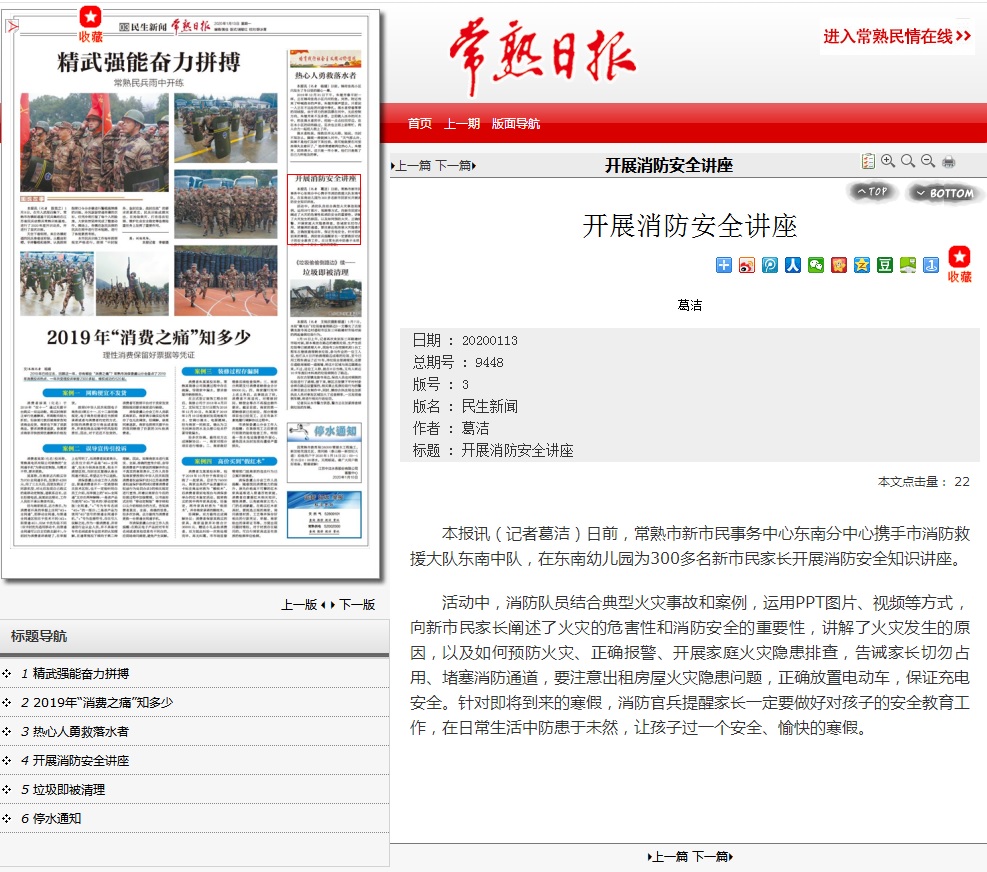987x872 pixels.
Task: Open more share options with the blue plus icon
Action: tap(724, 265)
